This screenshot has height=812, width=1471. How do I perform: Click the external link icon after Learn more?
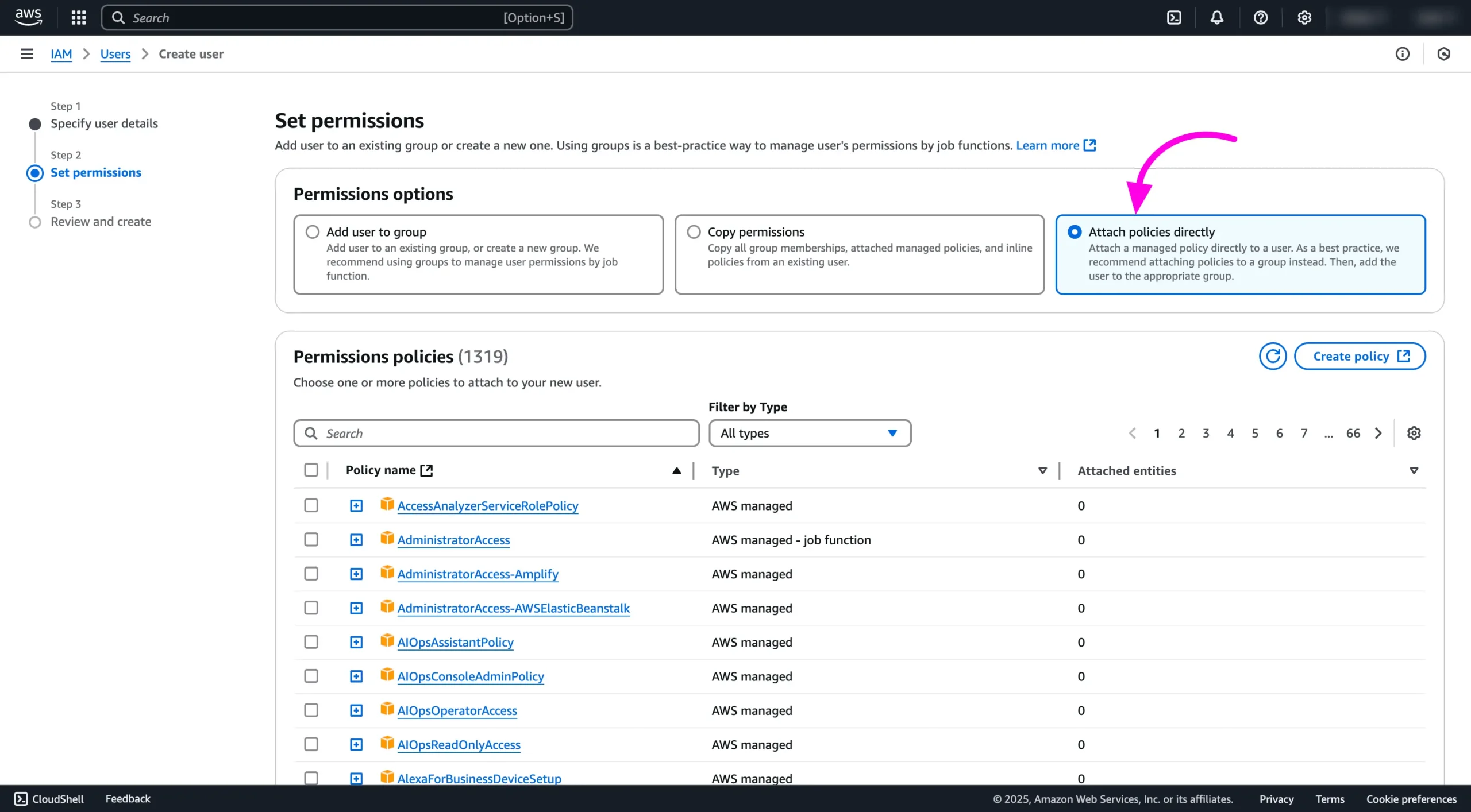pyautogui.click(x=1090, y=145)
